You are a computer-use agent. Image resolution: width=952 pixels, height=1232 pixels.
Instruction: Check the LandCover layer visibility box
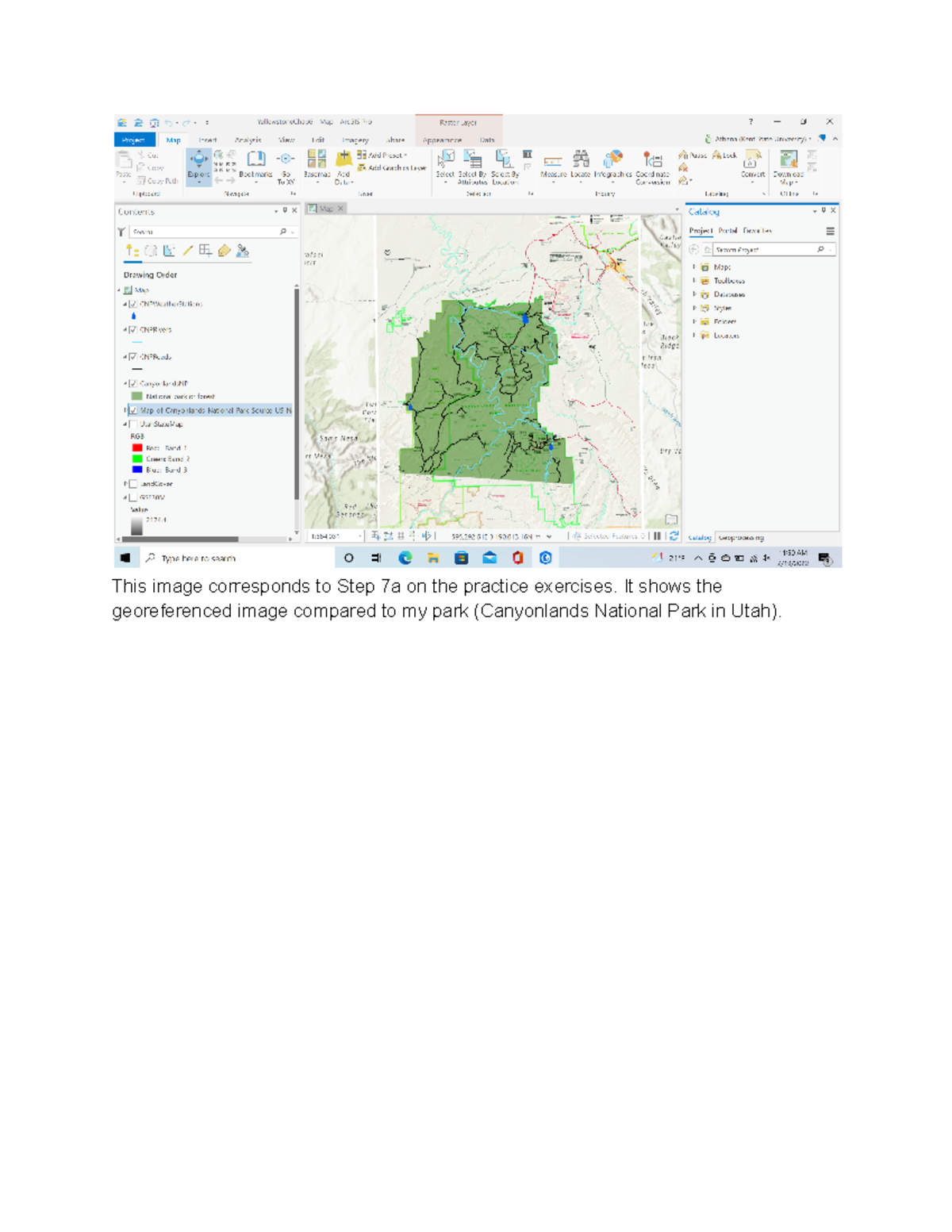tap(134, 484)
